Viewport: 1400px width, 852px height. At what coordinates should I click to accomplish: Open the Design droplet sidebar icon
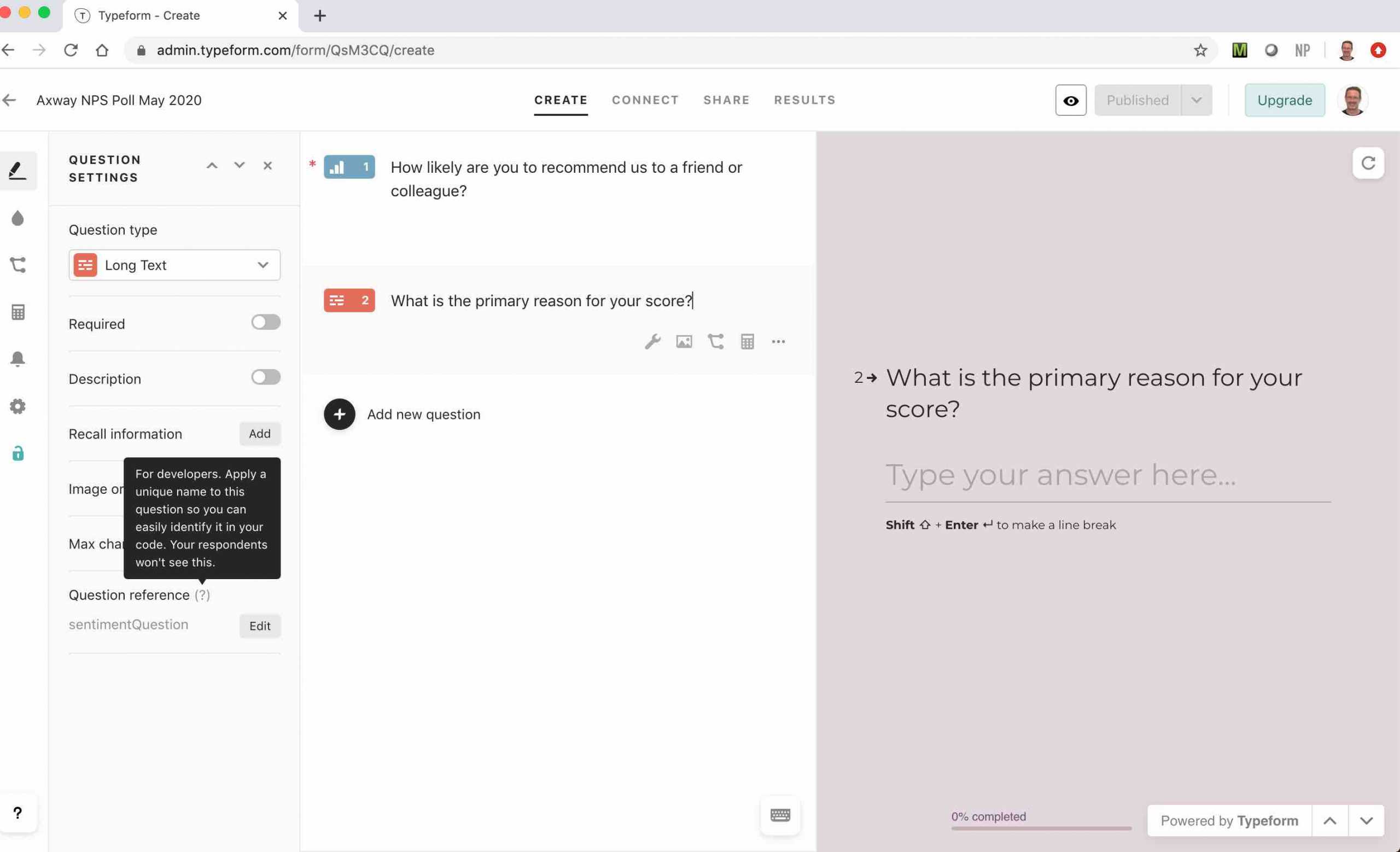pos(17,218)
